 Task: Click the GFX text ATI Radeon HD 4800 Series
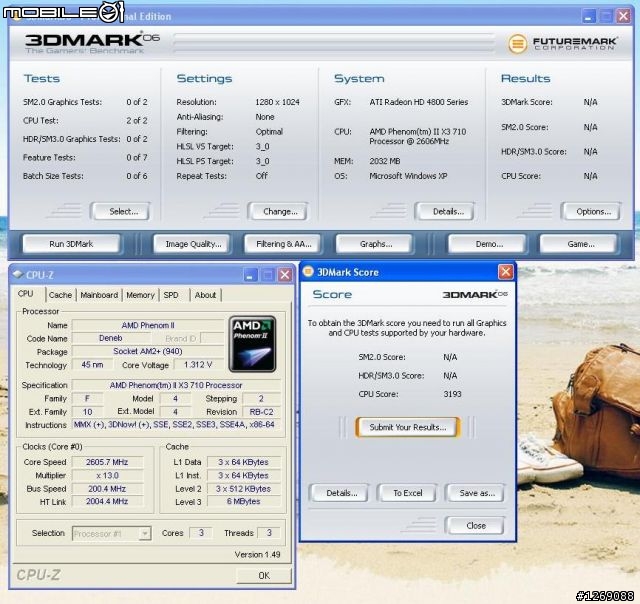click(419, 102)
